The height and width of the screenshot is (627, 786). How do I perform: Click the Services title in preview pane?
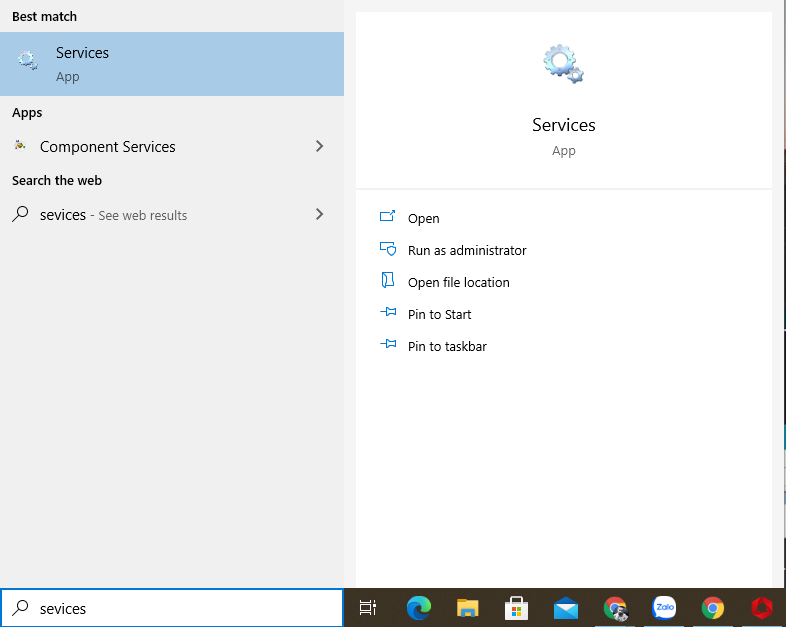(563, 125)
